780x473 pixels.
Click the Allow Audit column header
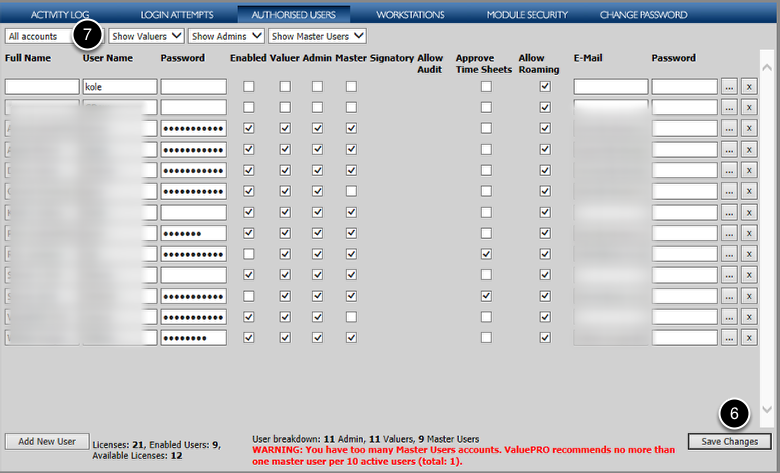[x=430, y=64]
